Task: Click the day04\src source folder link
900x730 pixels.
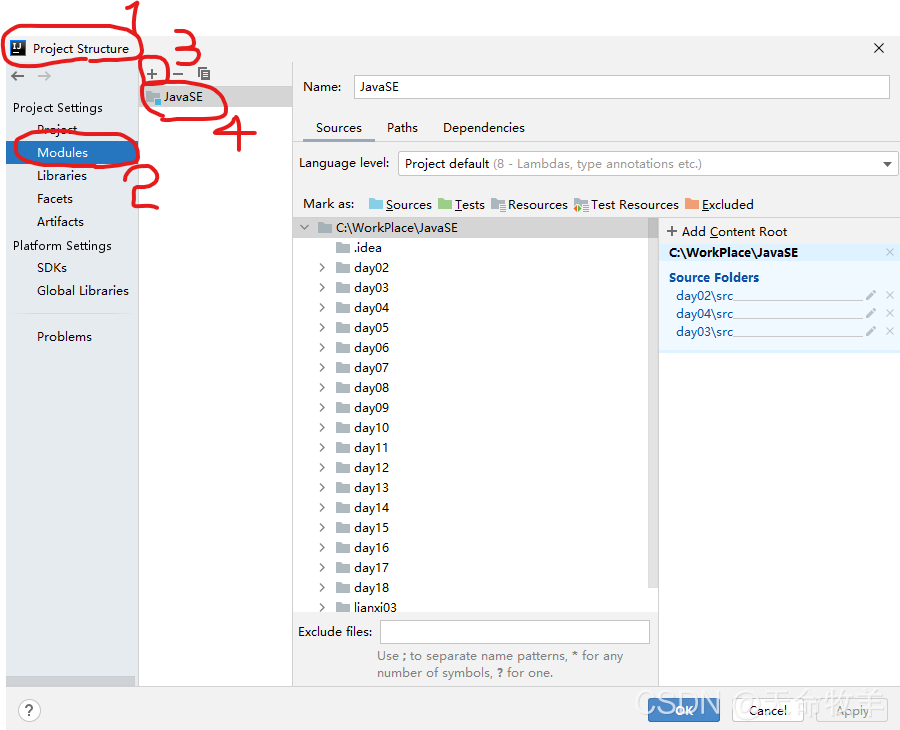Action: click(x=704, y=313)
